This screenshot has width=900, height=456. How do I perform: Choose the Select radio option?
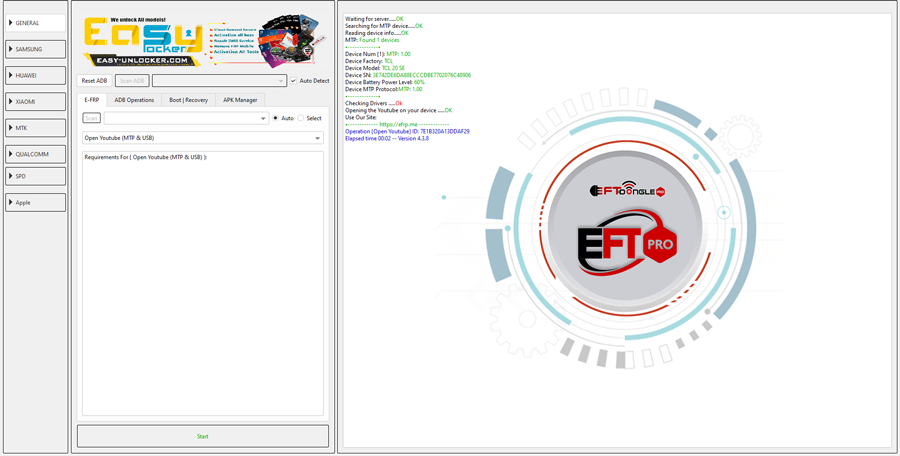pos(309,118)
